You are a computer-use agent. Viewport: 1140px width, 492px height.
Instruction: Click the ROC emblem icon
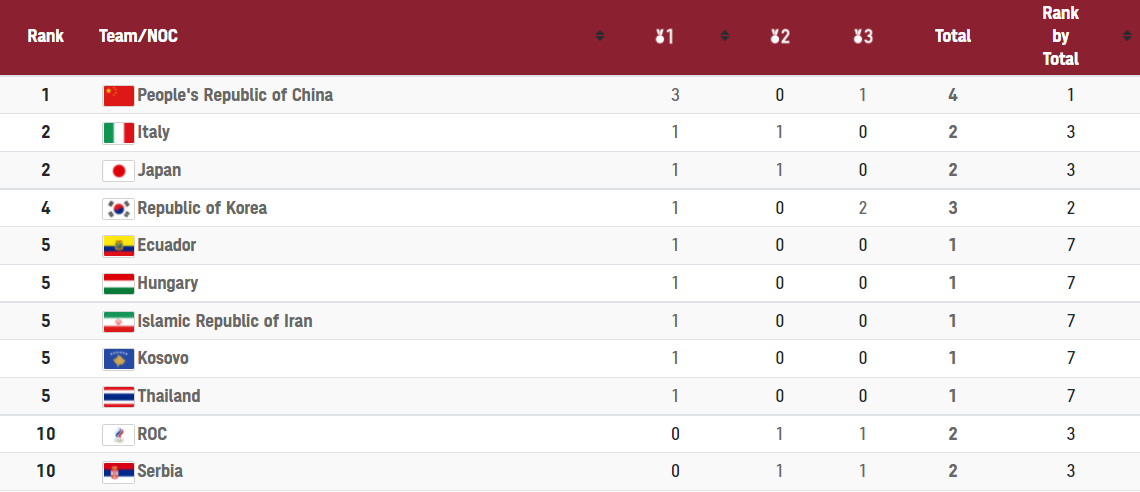click(119, 435)
